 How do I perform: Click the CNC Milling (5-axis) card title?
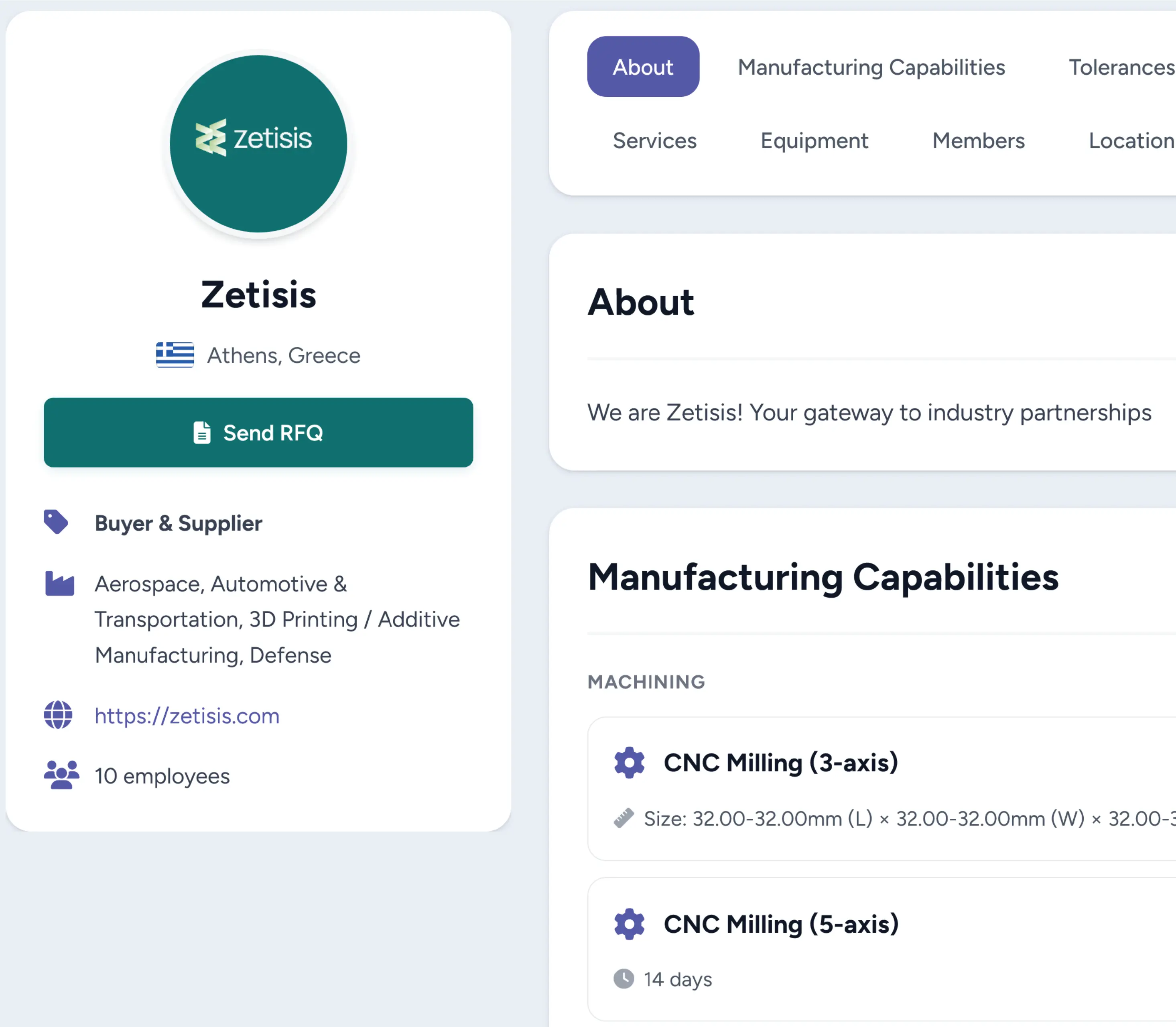pos(781,924)
